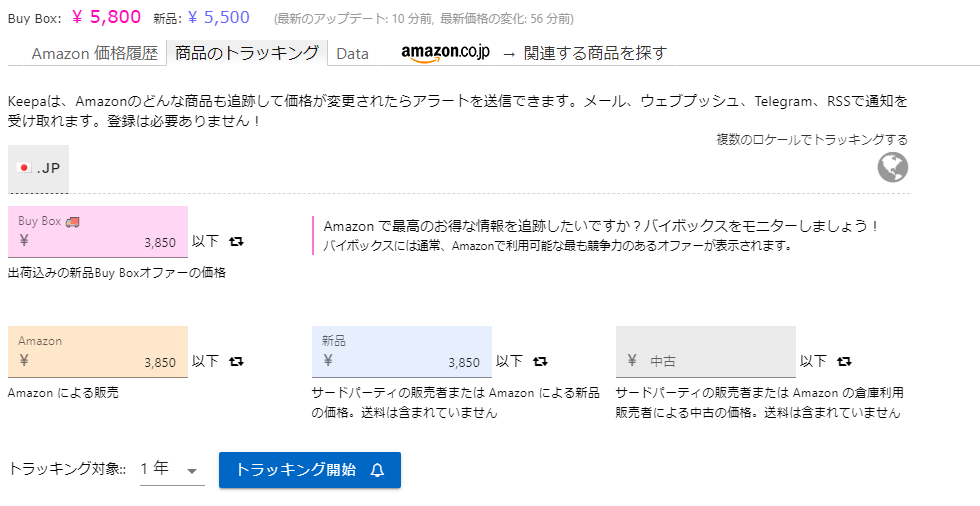The height and width of the screenshot is (506, 980).
Task: Click the Buy Box price input field
Action: (x=98, y=241)
